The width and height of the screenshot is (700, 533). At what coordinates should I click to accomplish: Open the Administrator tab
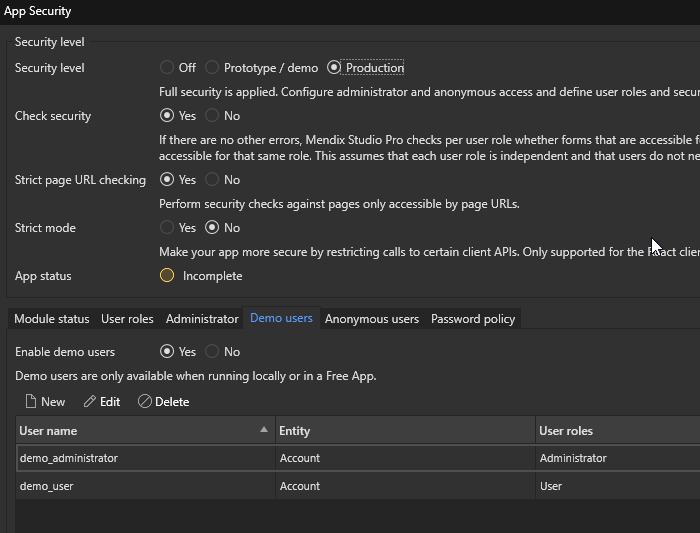tap(202, 319)
